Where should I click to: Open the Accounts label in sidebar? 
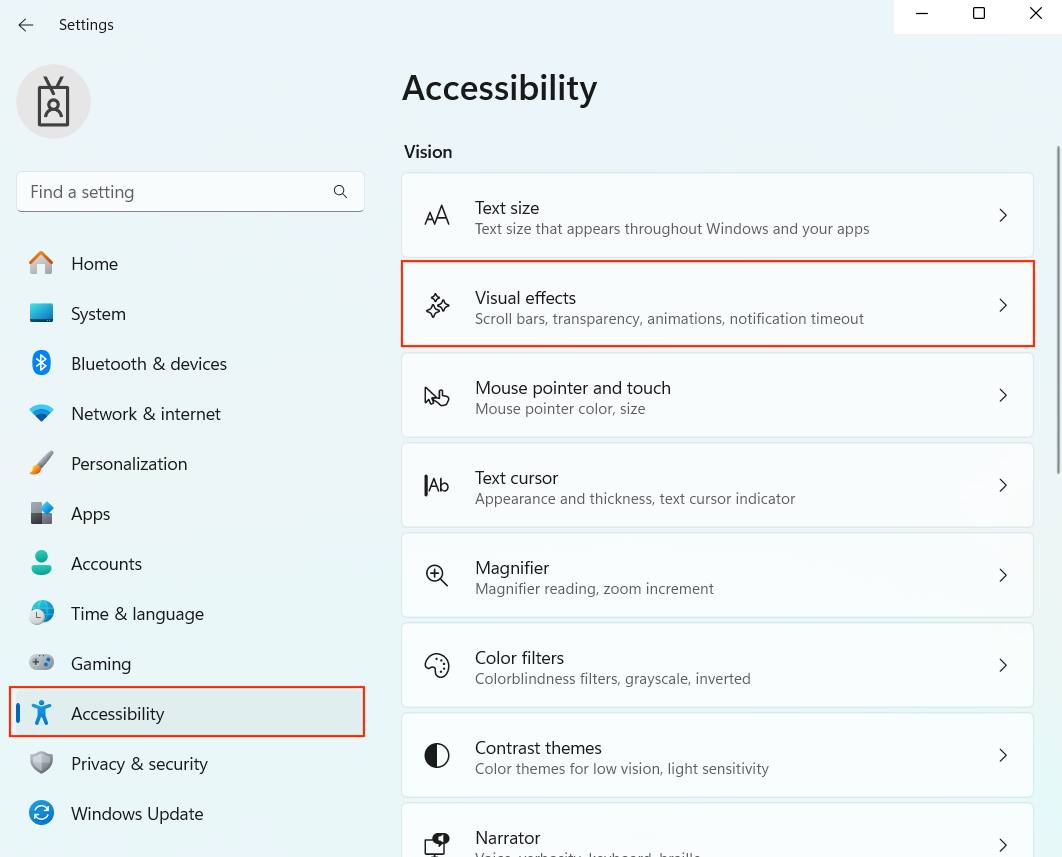pyautogui.click(x=106, y=564)
